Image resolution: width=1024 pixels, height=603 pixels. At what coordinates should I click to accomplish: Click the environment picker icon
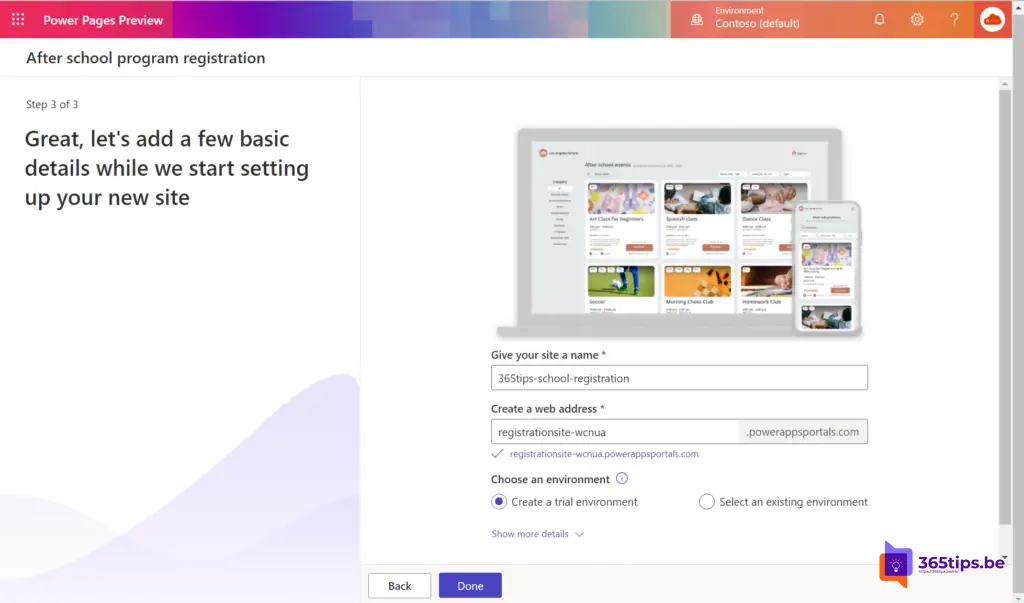697,20
